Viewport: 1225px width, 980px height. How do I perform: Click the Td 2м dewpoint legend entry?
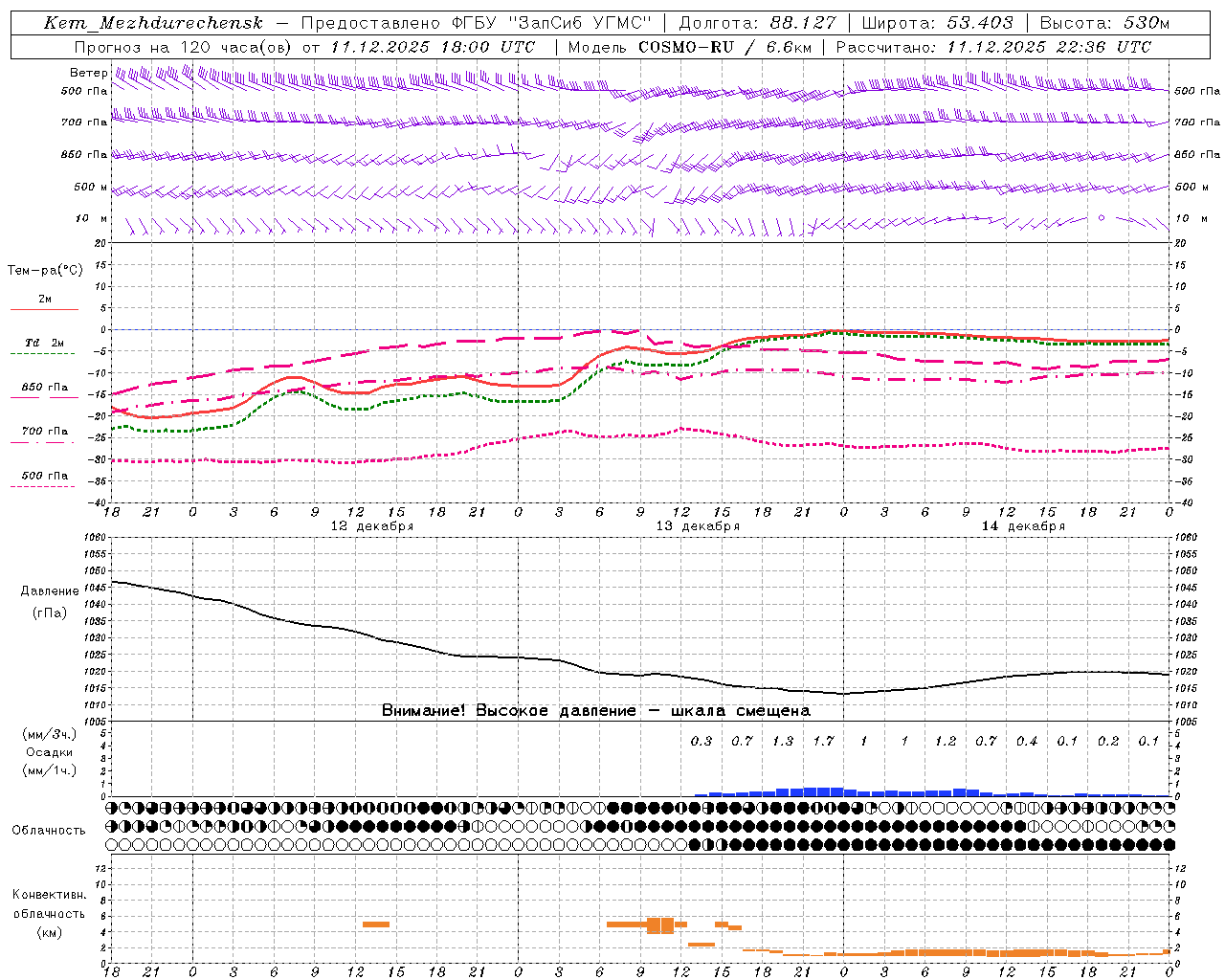pos(44,344)
